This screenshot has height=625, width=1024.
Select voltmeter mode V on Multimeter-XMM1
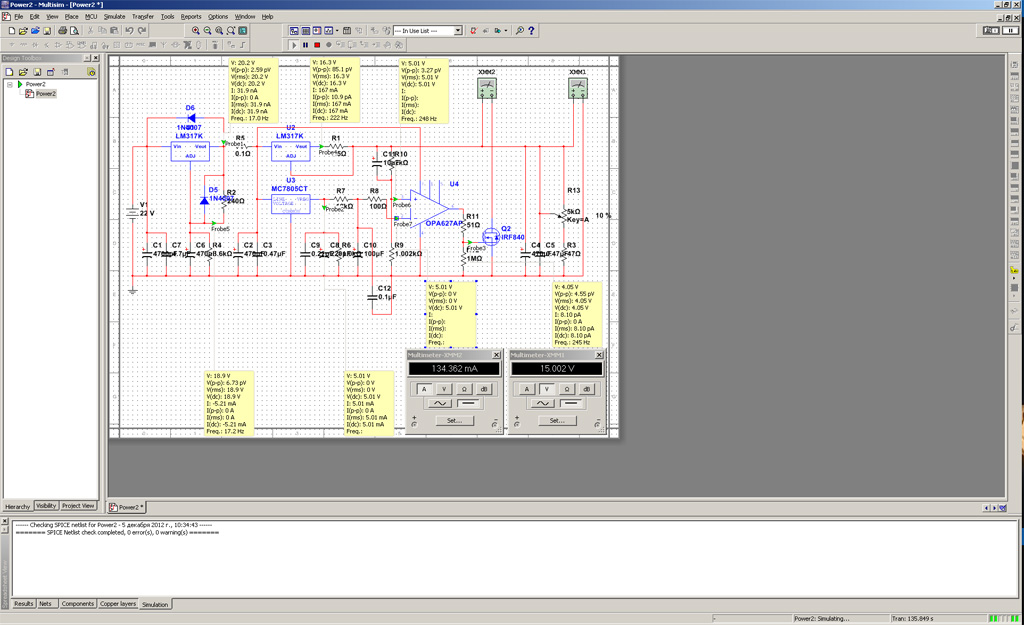tap(547, 389)
